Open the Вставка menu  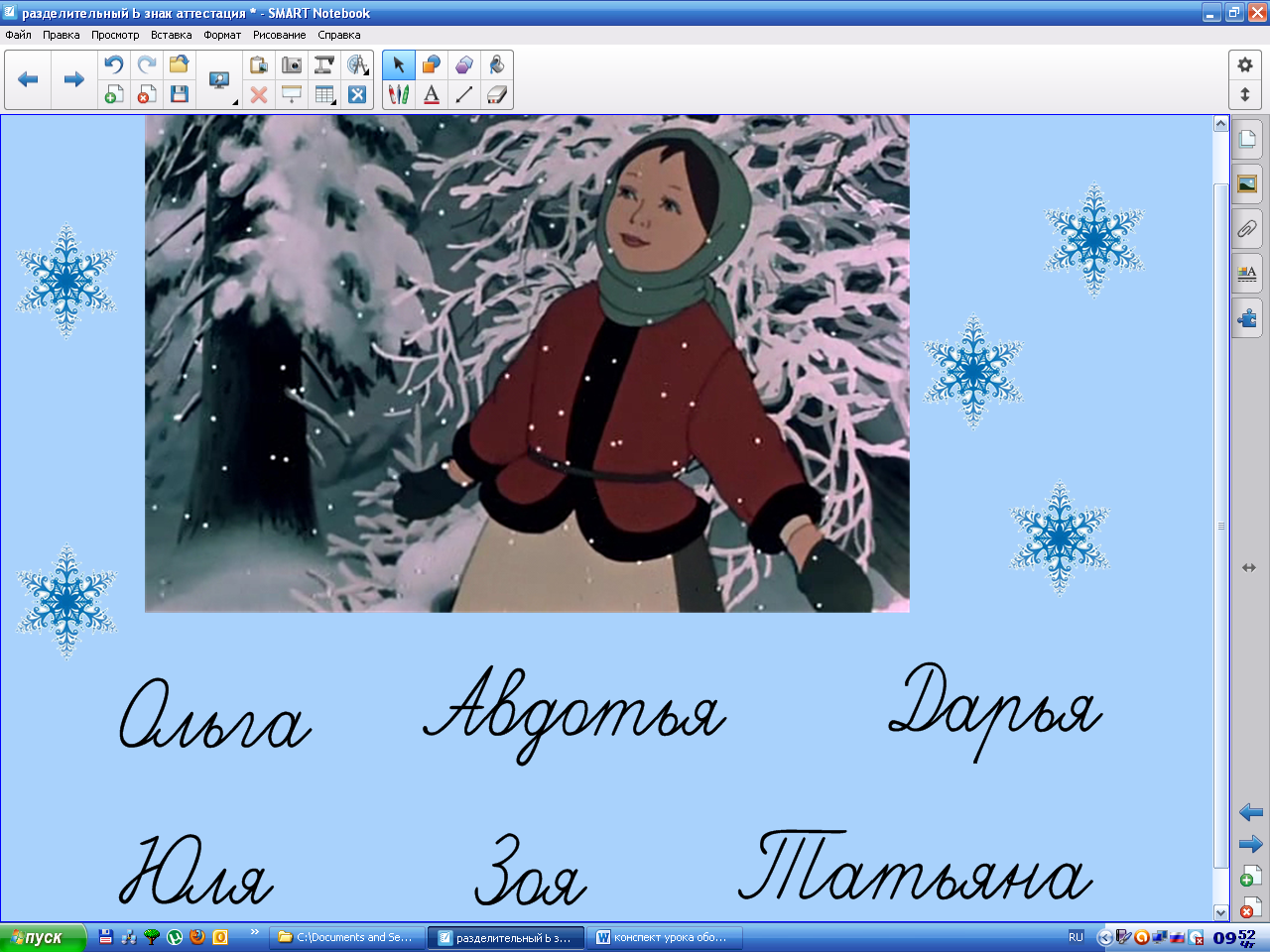tap(171, 35)
